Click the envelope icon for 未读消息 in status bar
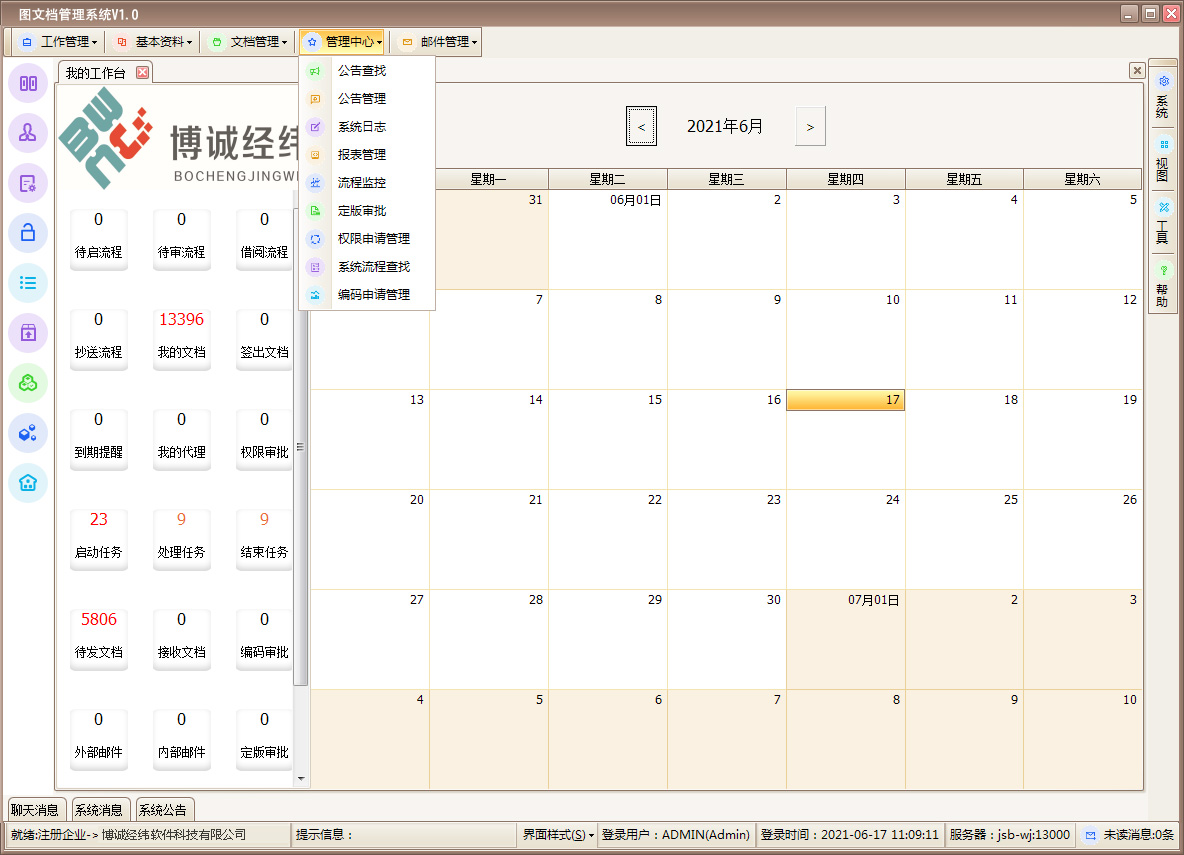 tap(1091, 835)
